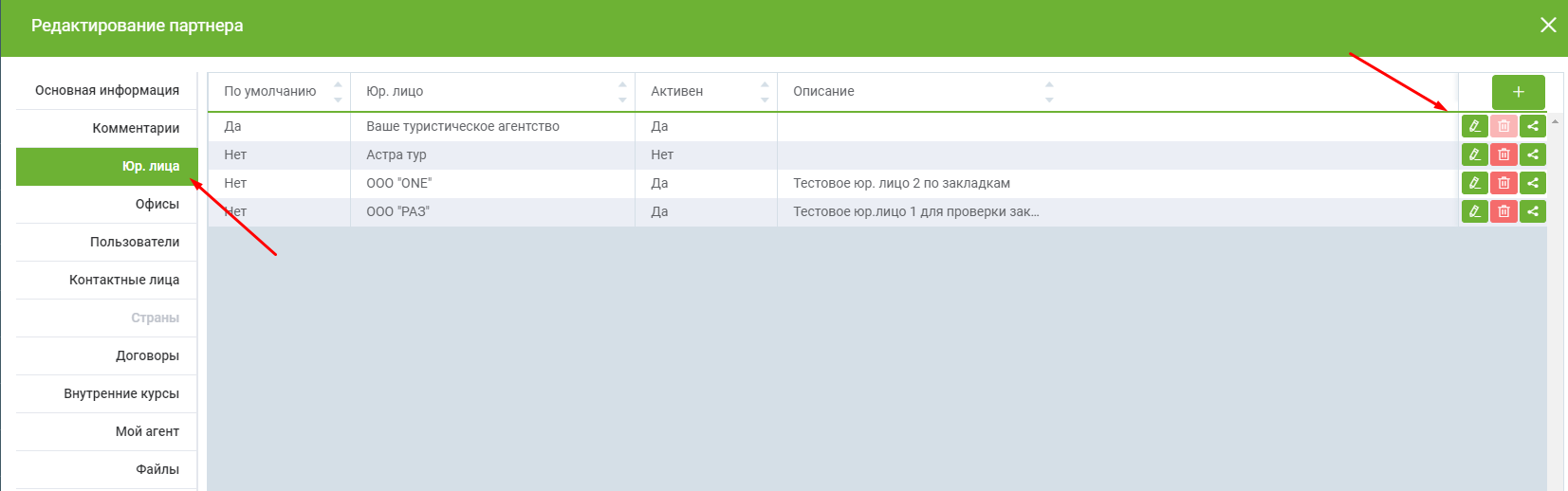This screenshot has height=491, width=1568.
Task: Edit the ООО "ONE" row
Action: tap(1474, 183)
